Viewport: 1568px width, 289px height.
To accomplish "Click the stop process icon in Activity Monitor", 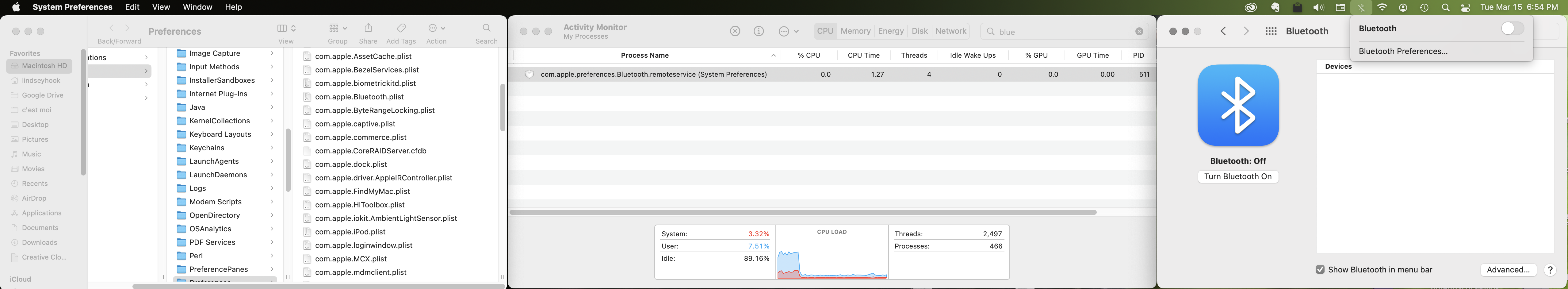I will click(735, 31).
